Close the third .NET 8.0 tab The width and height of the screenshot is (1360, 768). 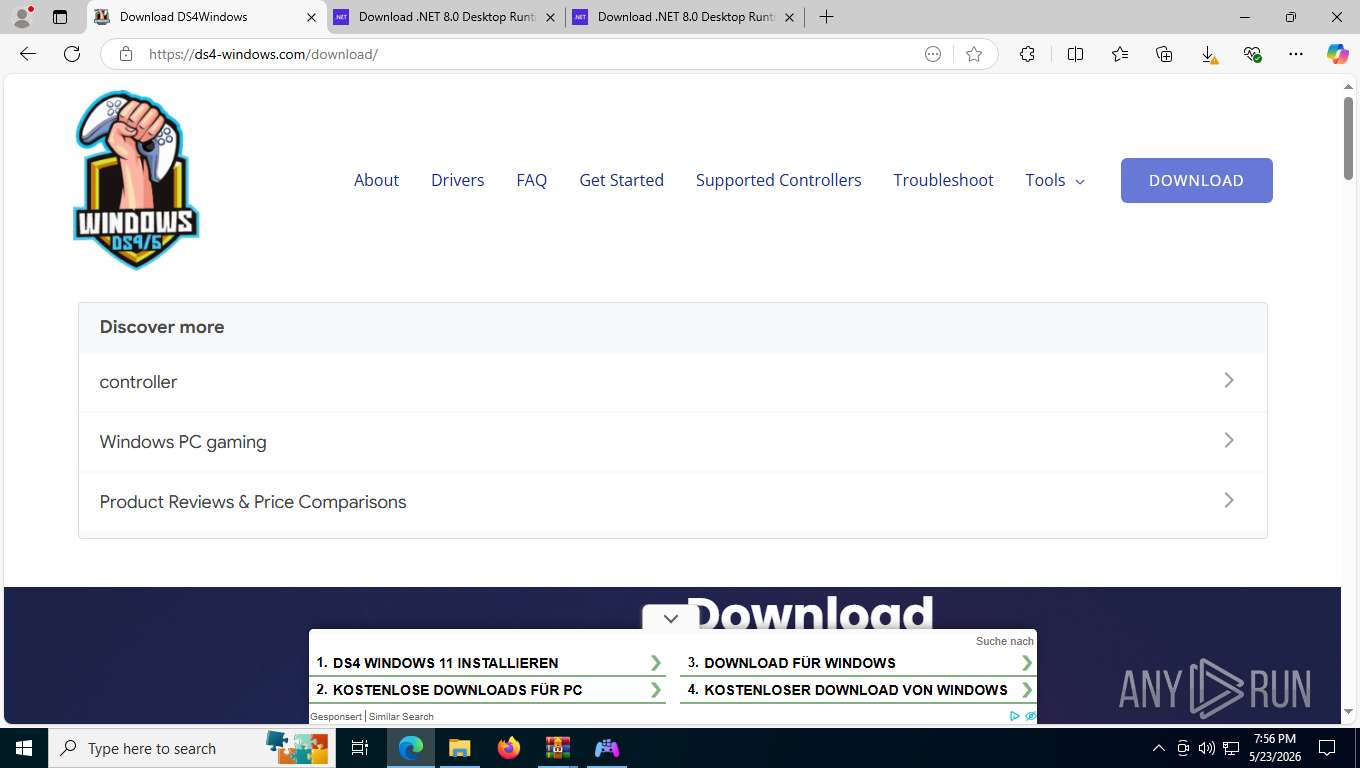click(x=789, y=17)
